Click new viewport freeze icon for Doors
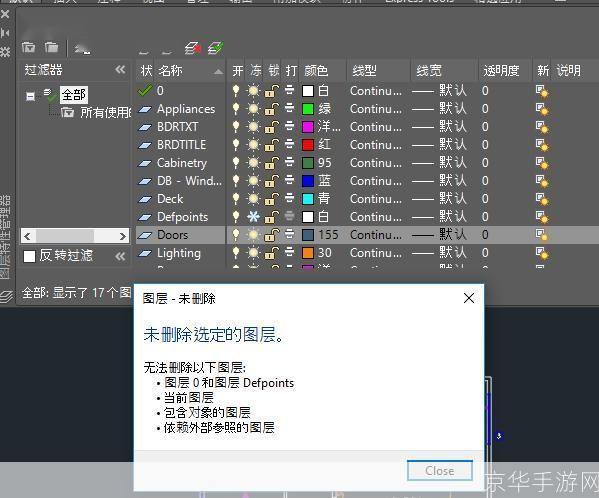 pos(542,235)
